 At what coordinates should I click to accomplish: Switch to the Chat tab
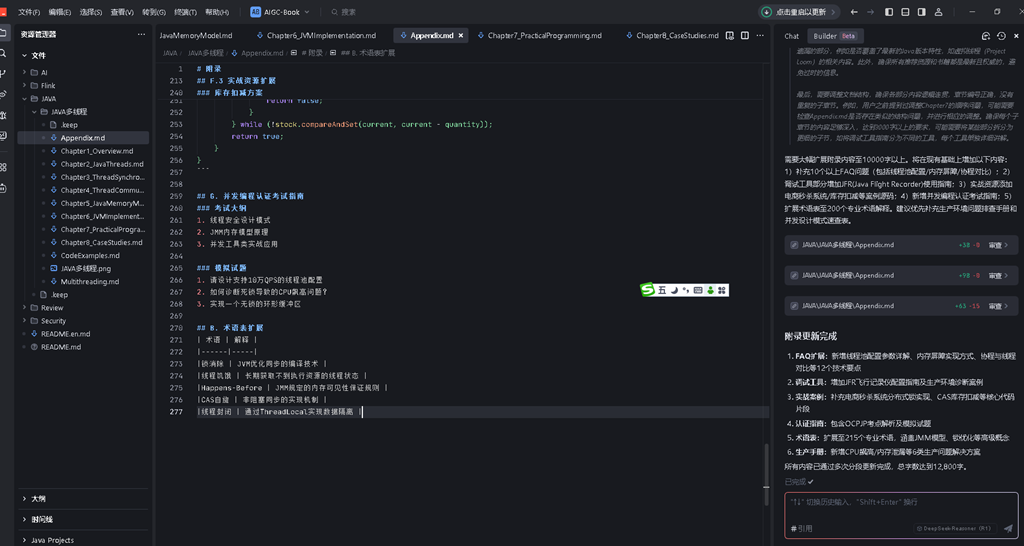pos(792,36)
